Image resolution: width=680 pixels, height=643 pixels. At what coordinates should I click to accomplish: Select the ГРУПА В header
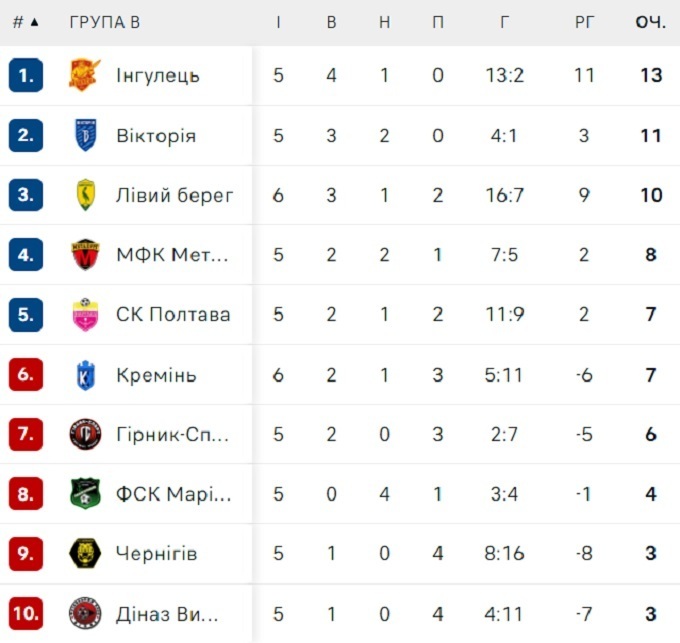pos(105,22)
